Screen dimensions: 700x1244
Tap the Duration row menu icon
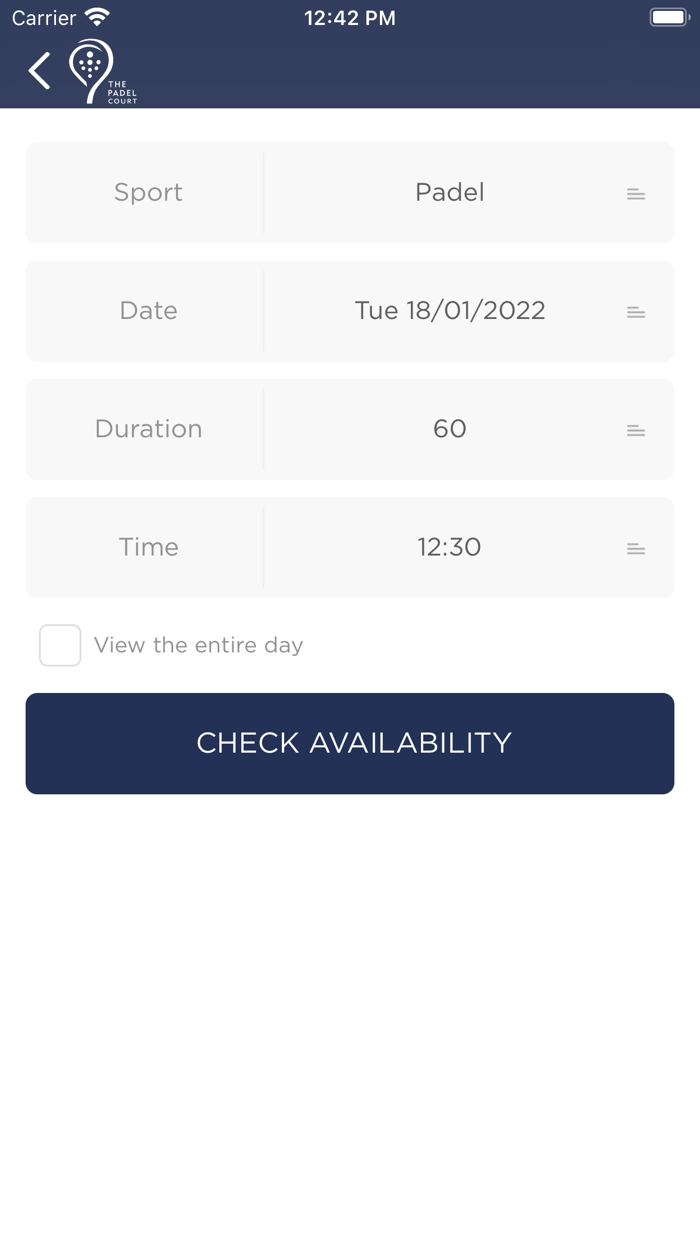pos(636,430)
